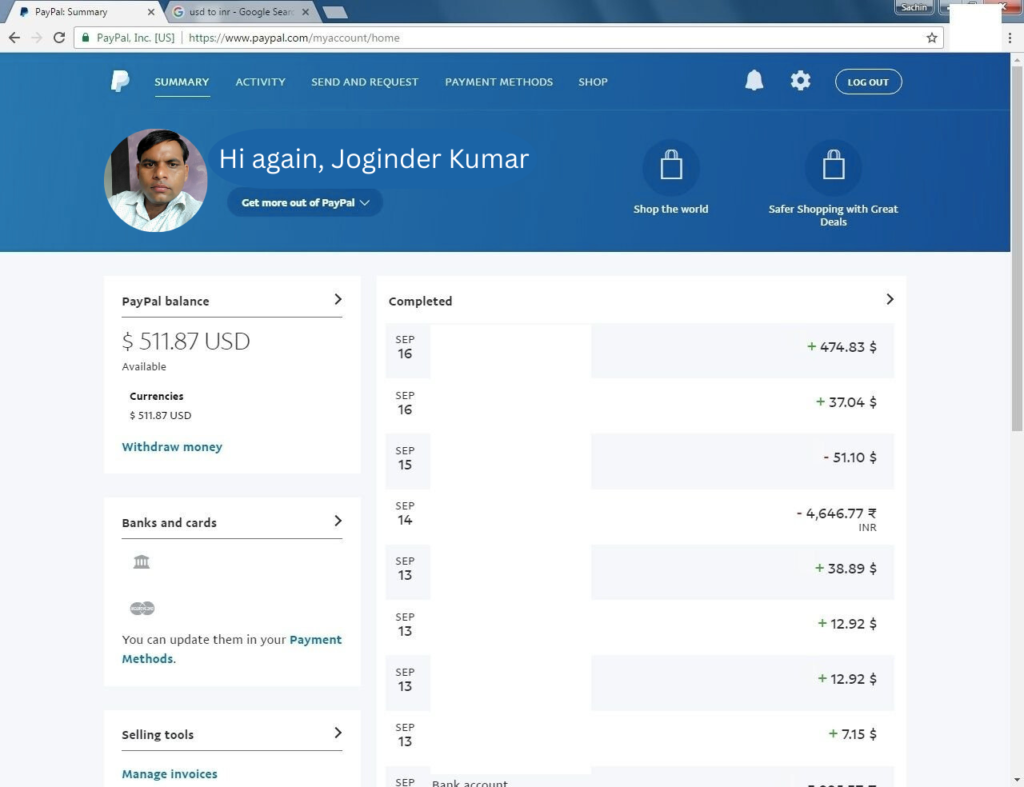Open the +37.04 $ Sep 16 transaction
Image resolution: width=1024 pixels, height=787 pixels.
[x=639, y=406]
